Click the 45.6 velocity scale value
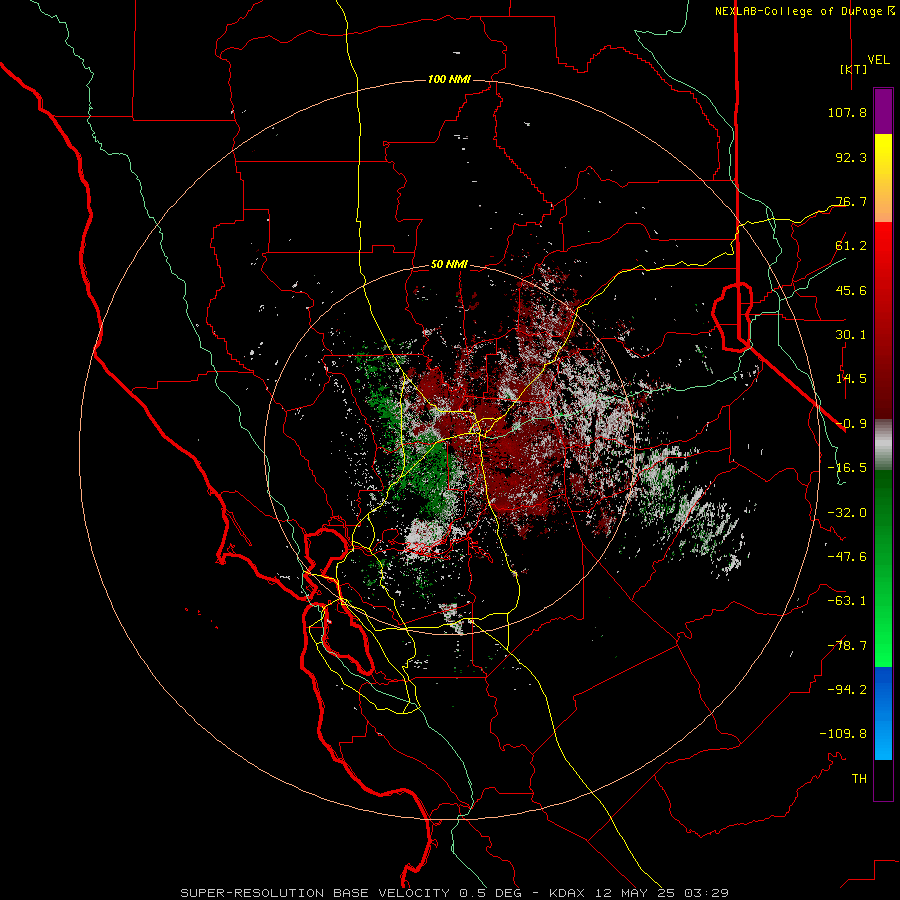The image size is (900, 900). coord(851,290)
